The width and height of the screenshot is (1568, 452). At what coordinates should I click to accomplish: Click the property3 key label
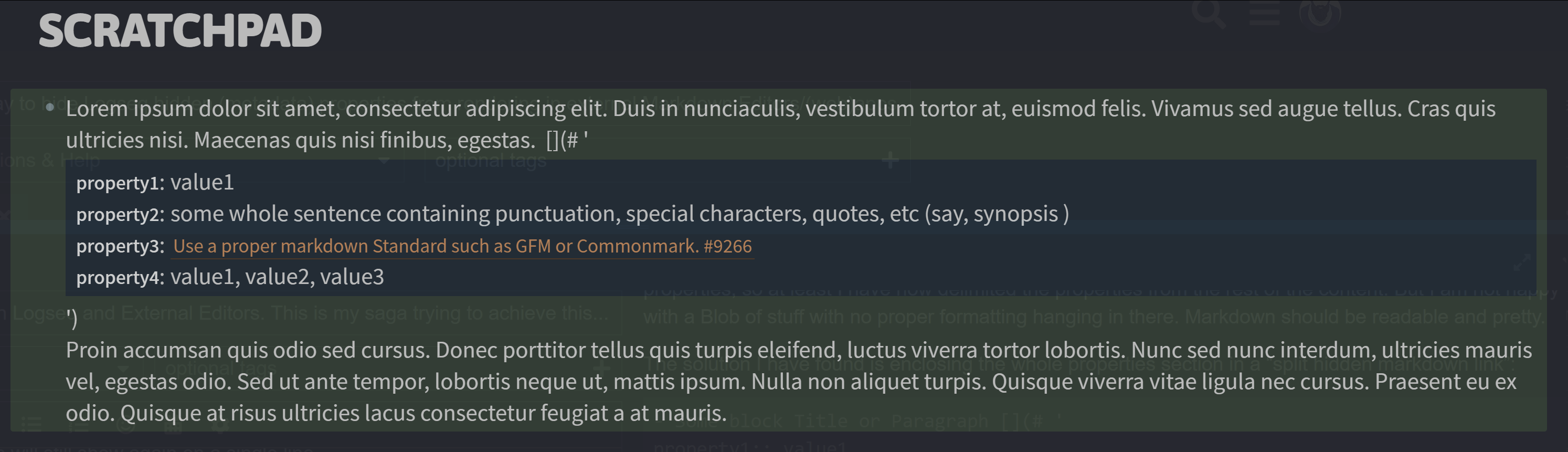(120, 246)
